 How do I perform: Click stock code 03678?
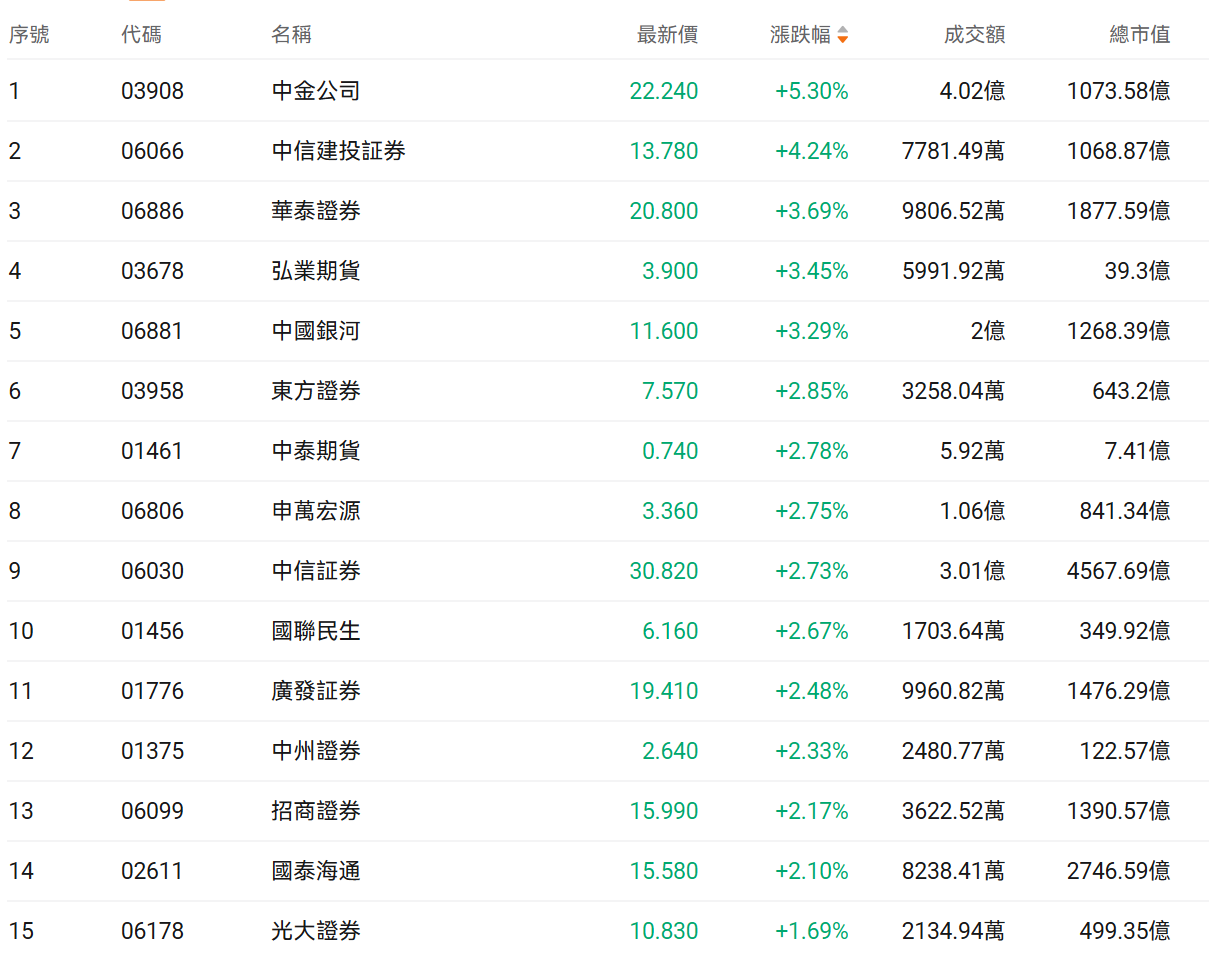[152, 271]
